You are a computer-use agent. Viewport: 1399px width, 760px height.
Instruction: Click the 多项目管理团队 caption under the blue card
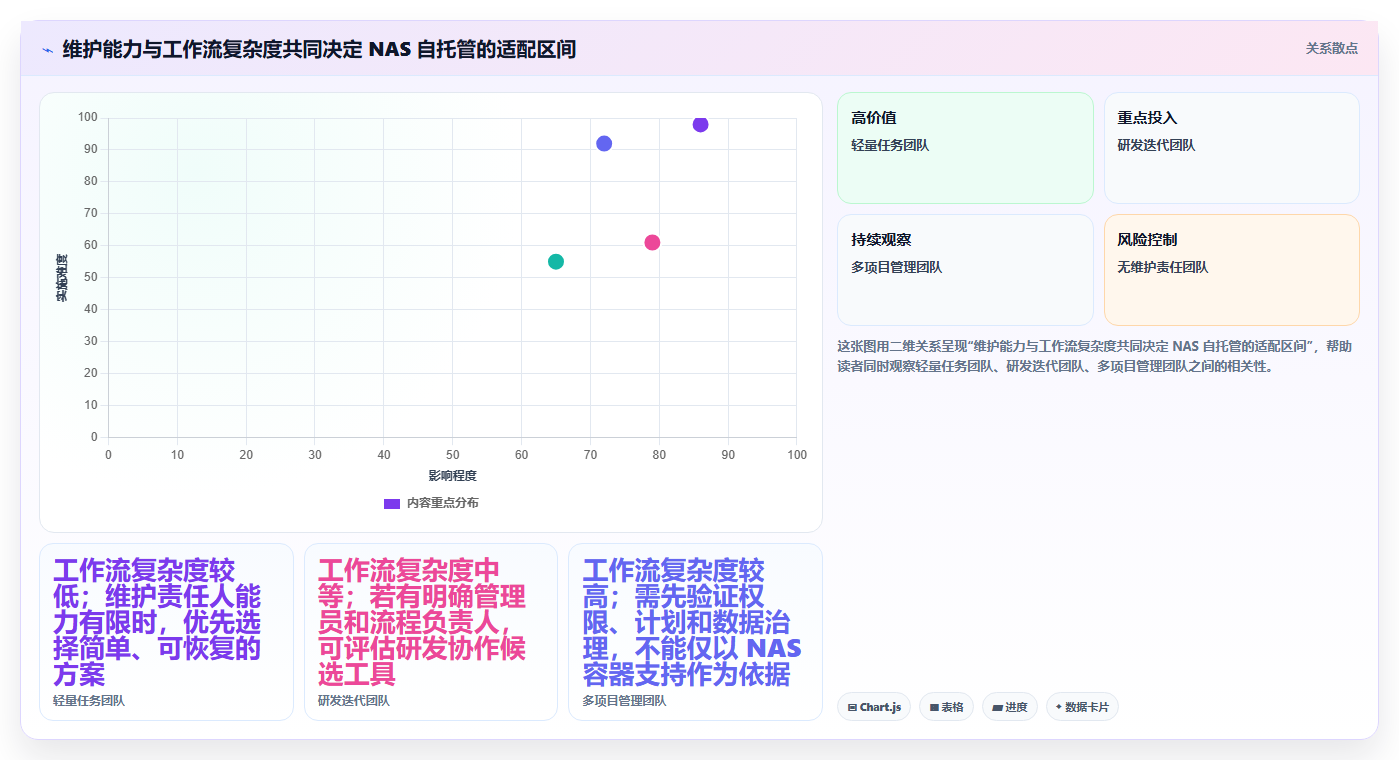coord(624,701)
